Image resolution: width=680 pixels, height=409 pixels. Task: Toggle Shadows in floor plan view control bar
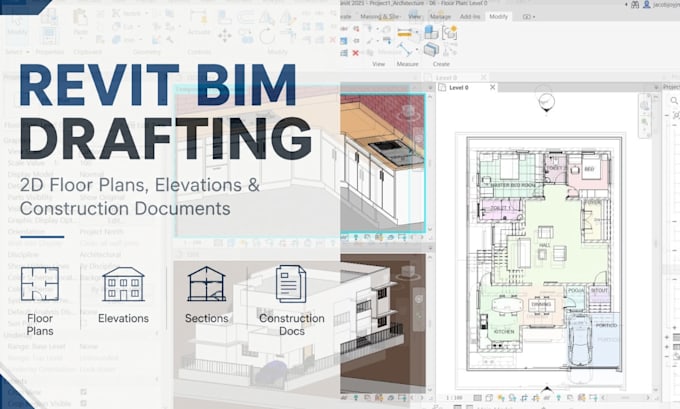click(512, 398)
